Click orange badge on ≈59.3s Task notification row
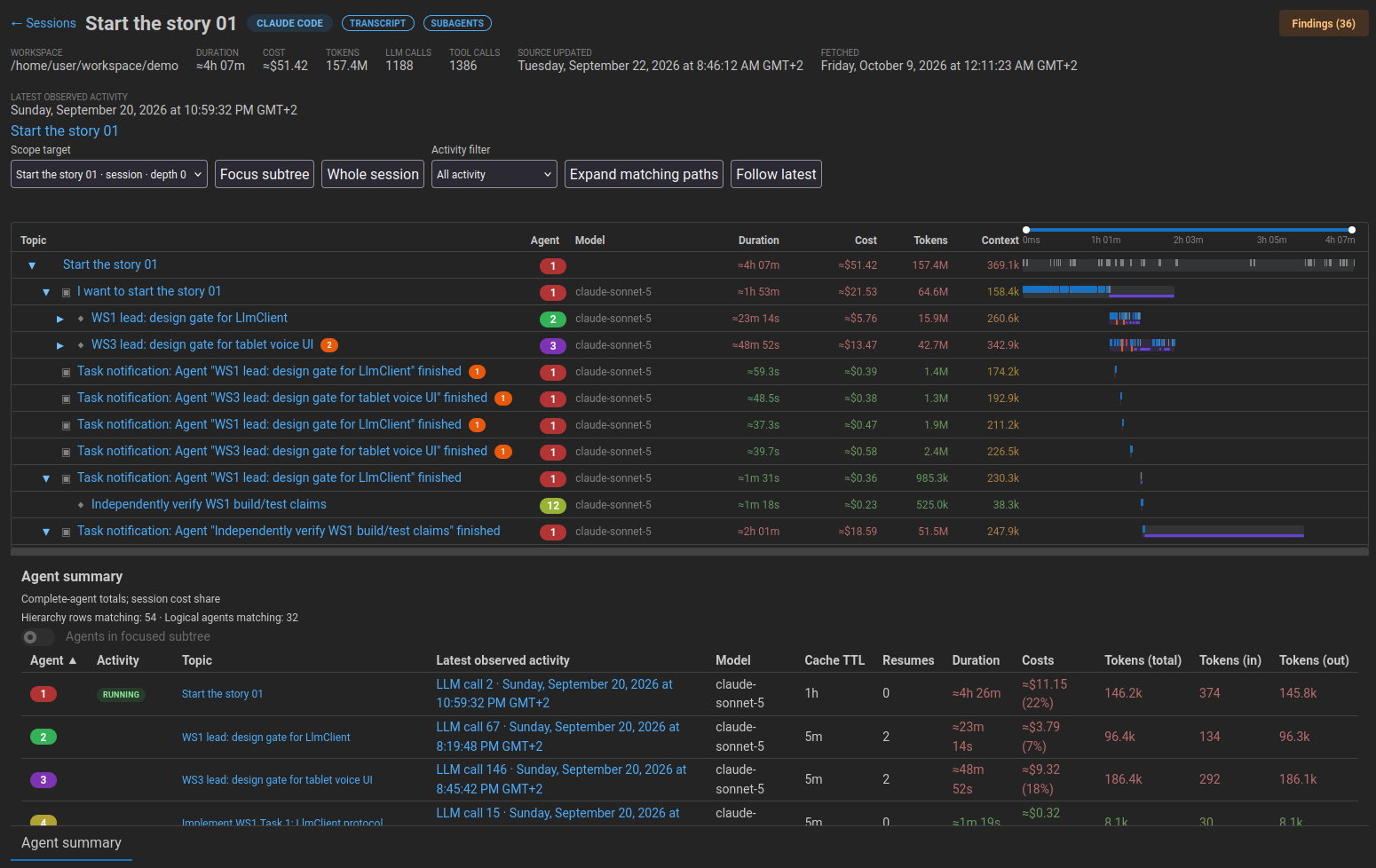This screenshot has width=1376, height=868. 477,372
